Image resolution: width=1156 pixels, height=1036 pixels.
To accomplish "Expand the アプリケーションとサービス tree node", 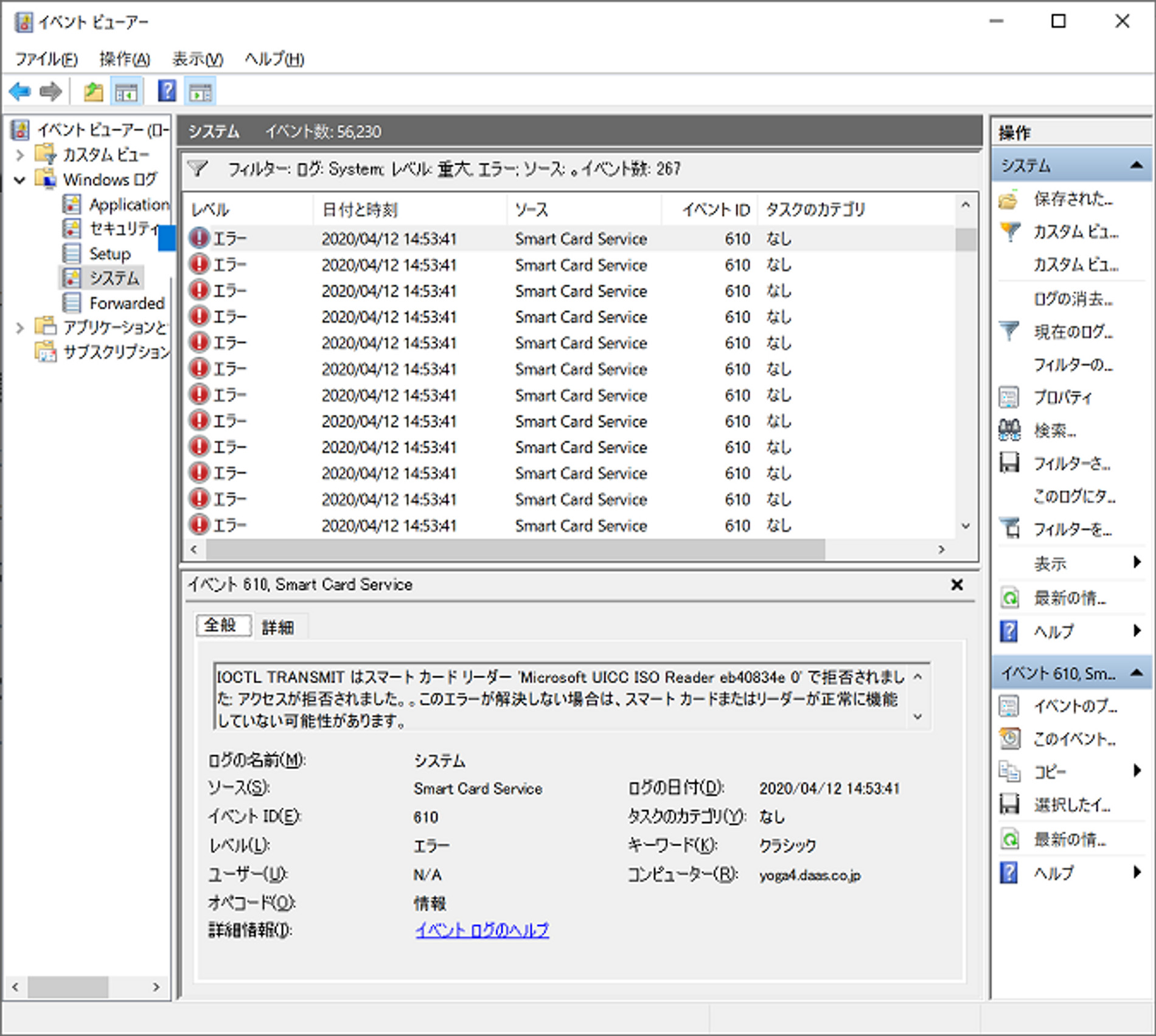I will tap(19, 328).
